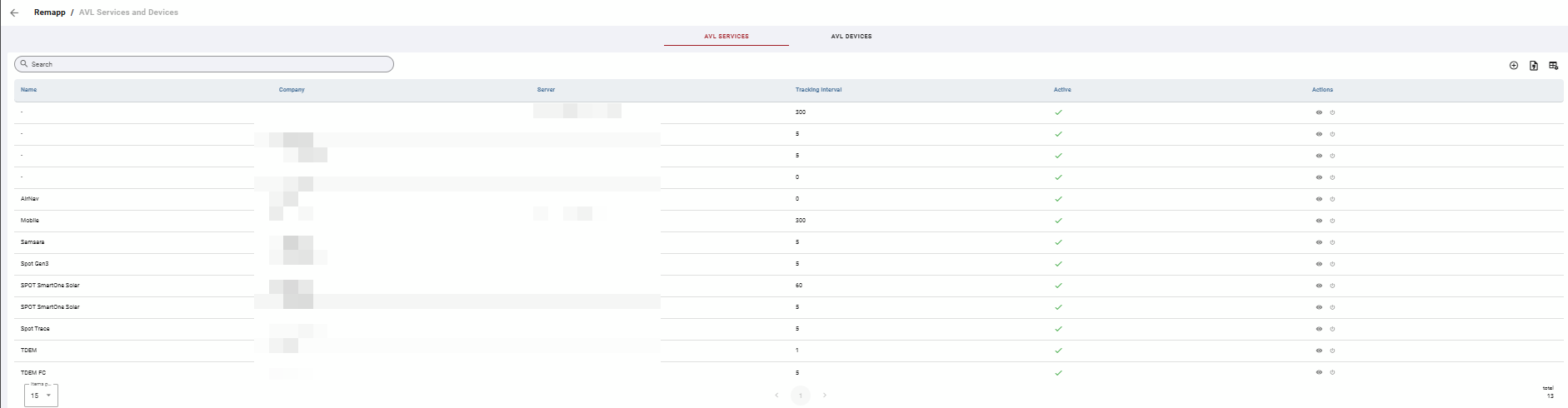View details of the AirNav service
This screenshot has height=408, width=1568.
pyautogui.click(x=1319, y=199)
